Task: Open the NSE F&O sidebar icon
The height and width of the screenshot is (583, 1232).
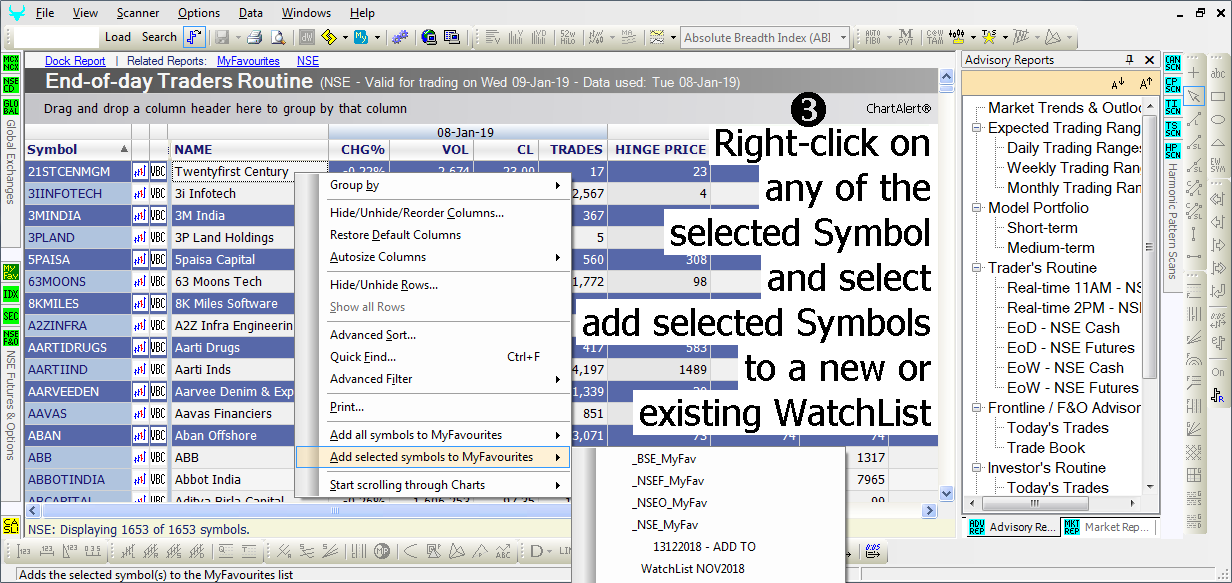Action: tap(11, 338)
